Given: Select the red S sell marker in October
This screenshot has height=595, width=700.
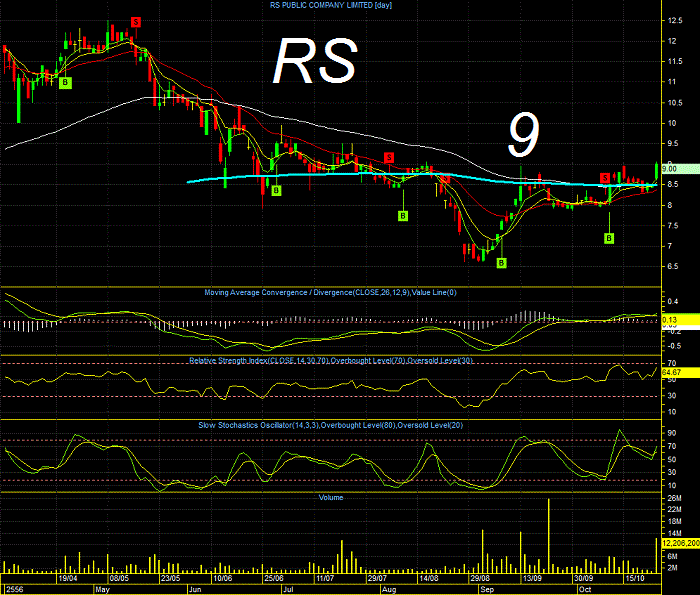Looking at the screenshot, I should pos(605,178).
